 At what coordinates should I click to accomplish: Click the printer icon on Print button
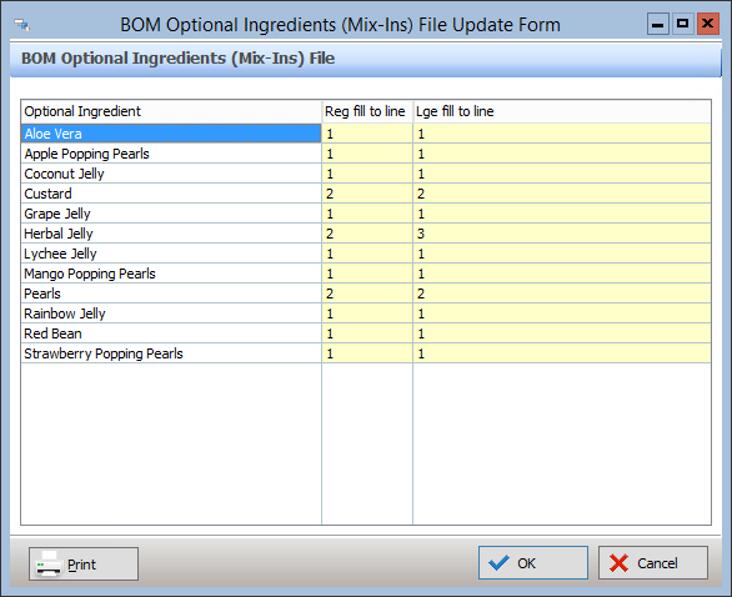[48, 564]
